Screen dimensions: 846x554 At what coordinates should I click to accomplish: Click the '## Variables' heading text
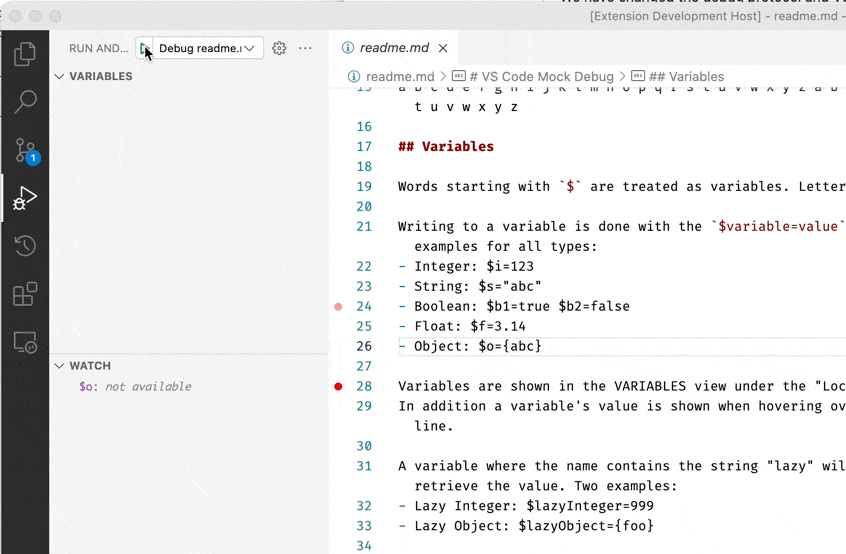[x=446, y=147]
